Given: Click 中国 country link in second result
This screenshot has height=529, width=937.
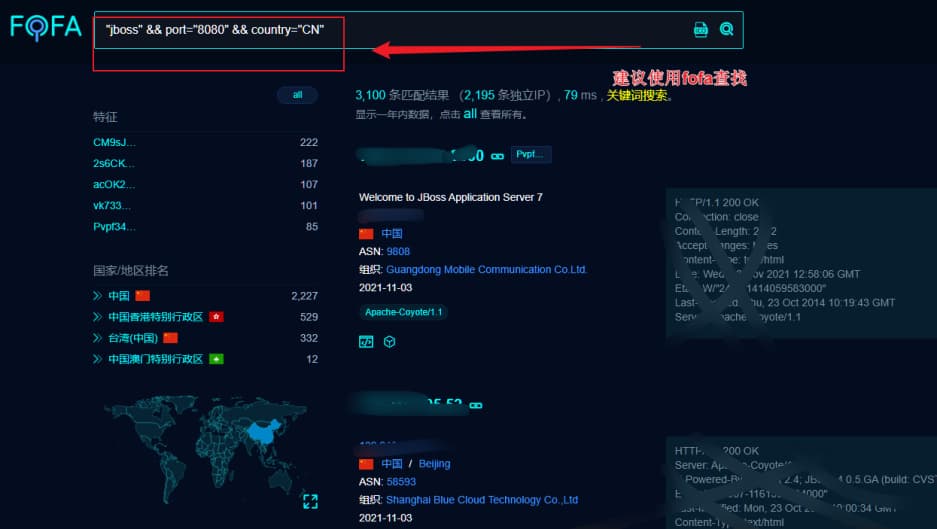Looking at the screenshot, I should coord(392,464).
